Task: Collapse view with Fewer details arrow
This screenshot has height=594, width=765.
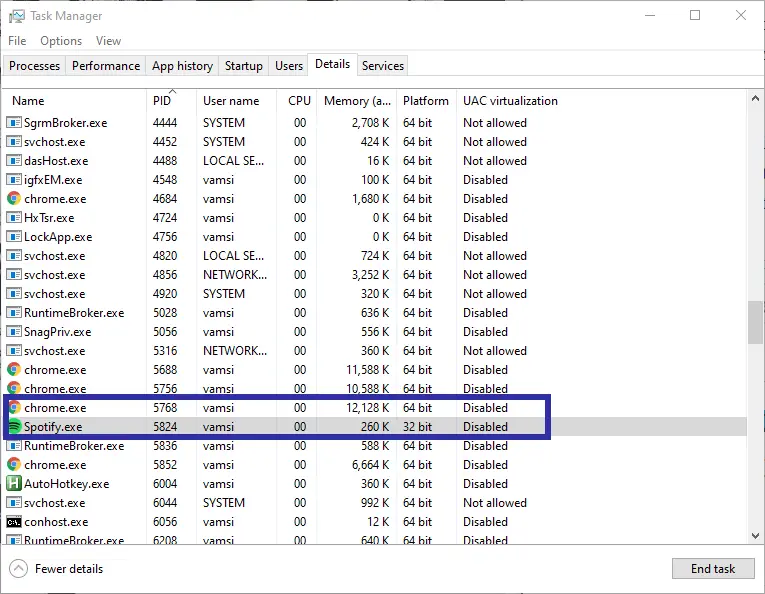Action: click(x=19, y=568)
